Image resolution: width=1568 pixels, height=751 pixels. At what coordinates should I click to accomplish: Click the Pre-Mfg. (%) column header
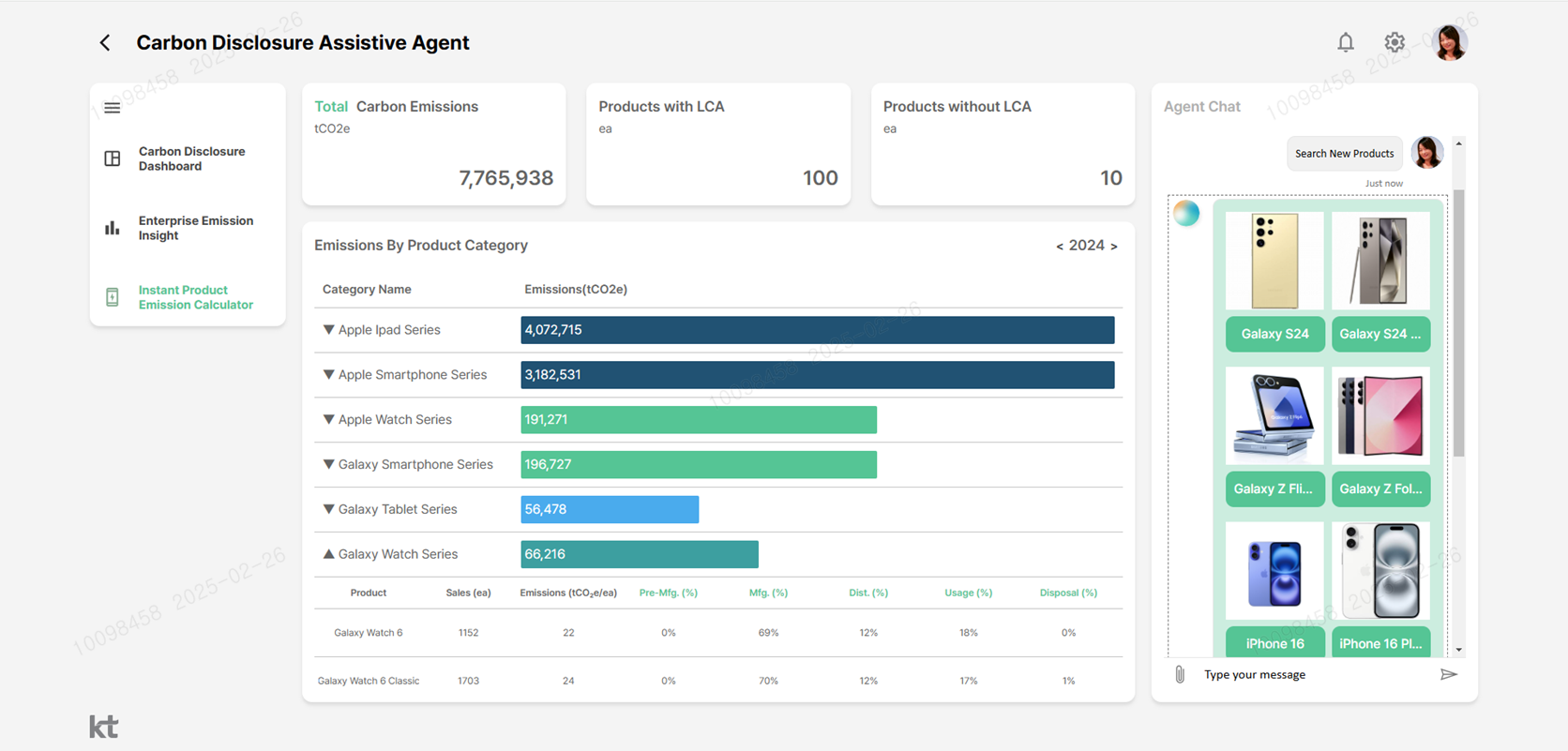669,593
